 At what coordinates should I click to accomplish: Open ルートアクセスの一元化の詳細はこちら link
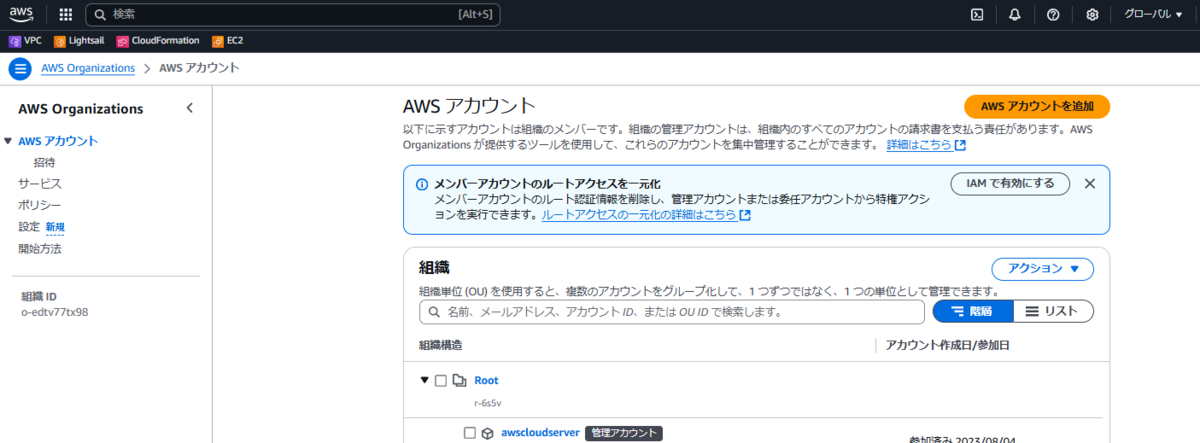(646, 215)
